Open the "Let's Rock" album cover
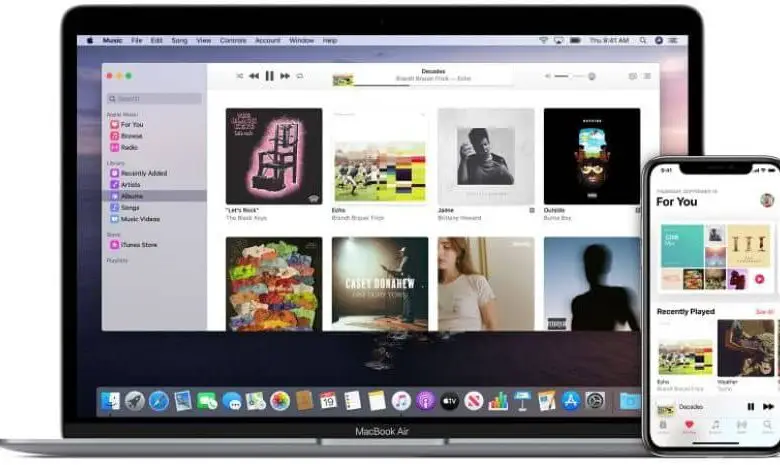Image resolution: width=780 pixels, height=465 pixels. [274, 156]
